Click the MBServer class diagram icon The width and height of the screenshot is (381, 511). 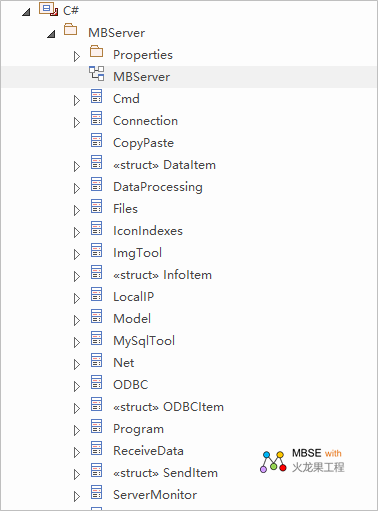point(96,73)
